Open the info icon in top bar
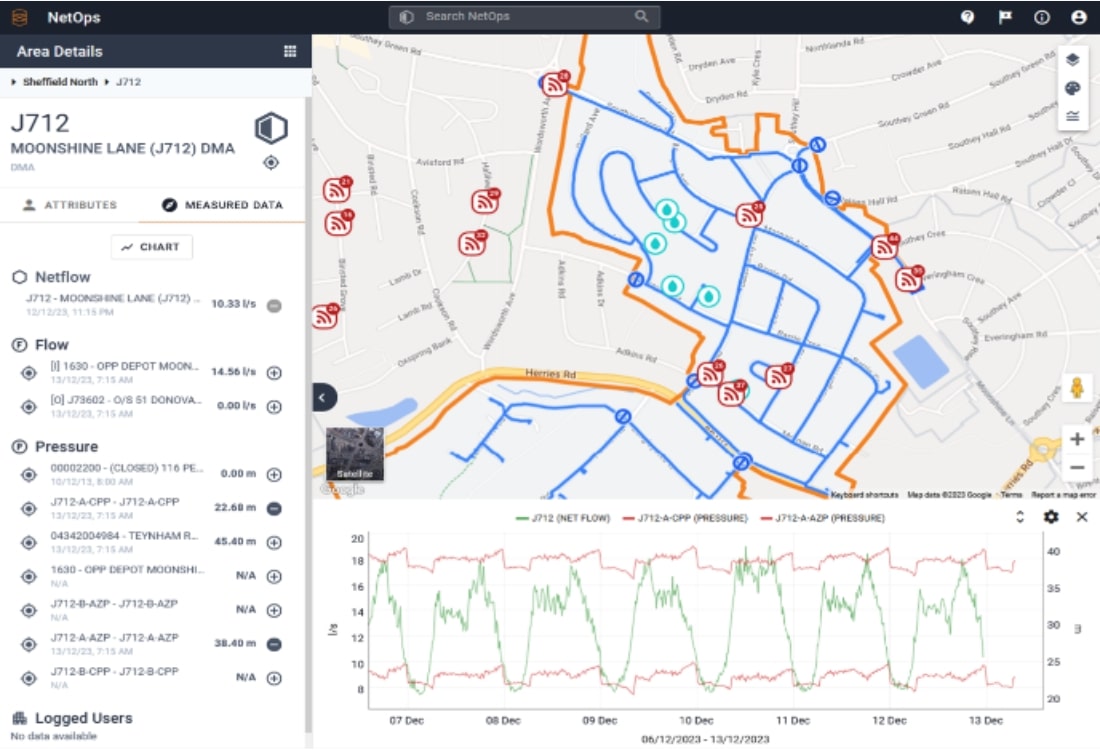The image size is (1100, 750). tap(1042, 17)
